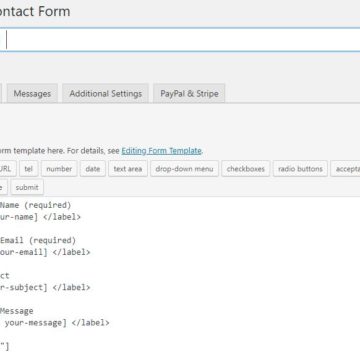Place cursor on the r-subject label line
Viewport: 360px width, 360px height.
coord(45,287)
